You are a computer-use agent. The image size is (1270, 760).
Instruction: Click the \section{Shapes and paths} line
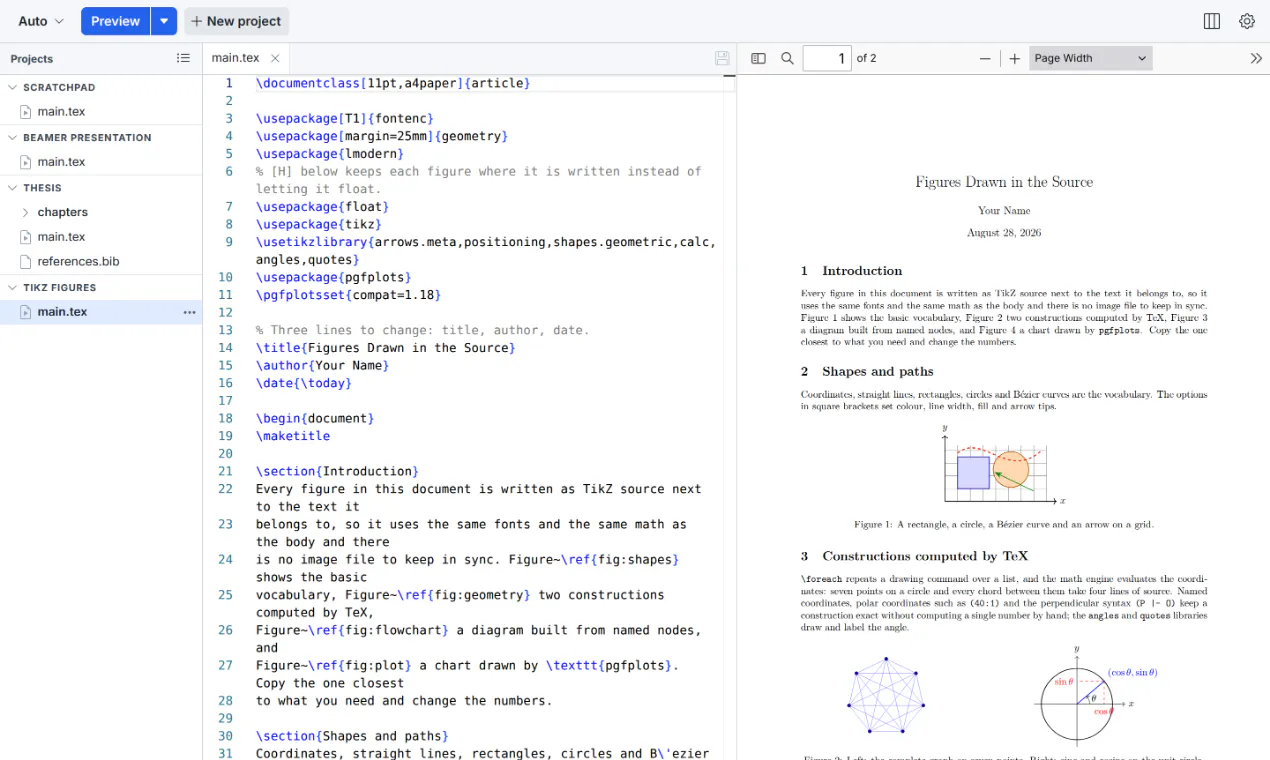click(352, 736)
